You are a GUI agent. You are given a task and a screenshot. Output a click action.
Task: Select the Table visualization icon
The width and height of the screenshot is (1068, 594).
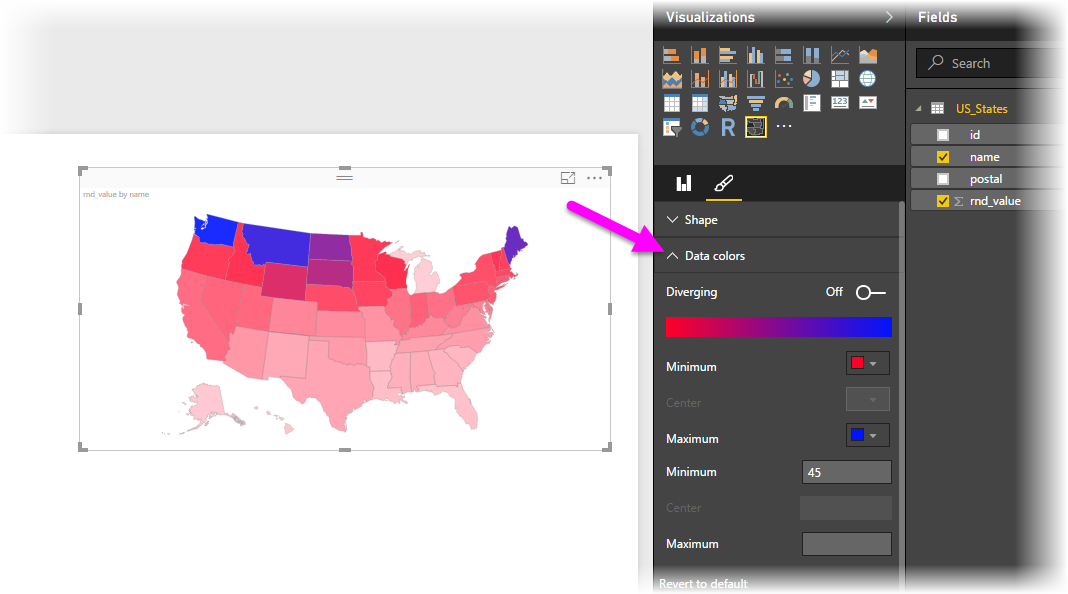coord(673,104)
